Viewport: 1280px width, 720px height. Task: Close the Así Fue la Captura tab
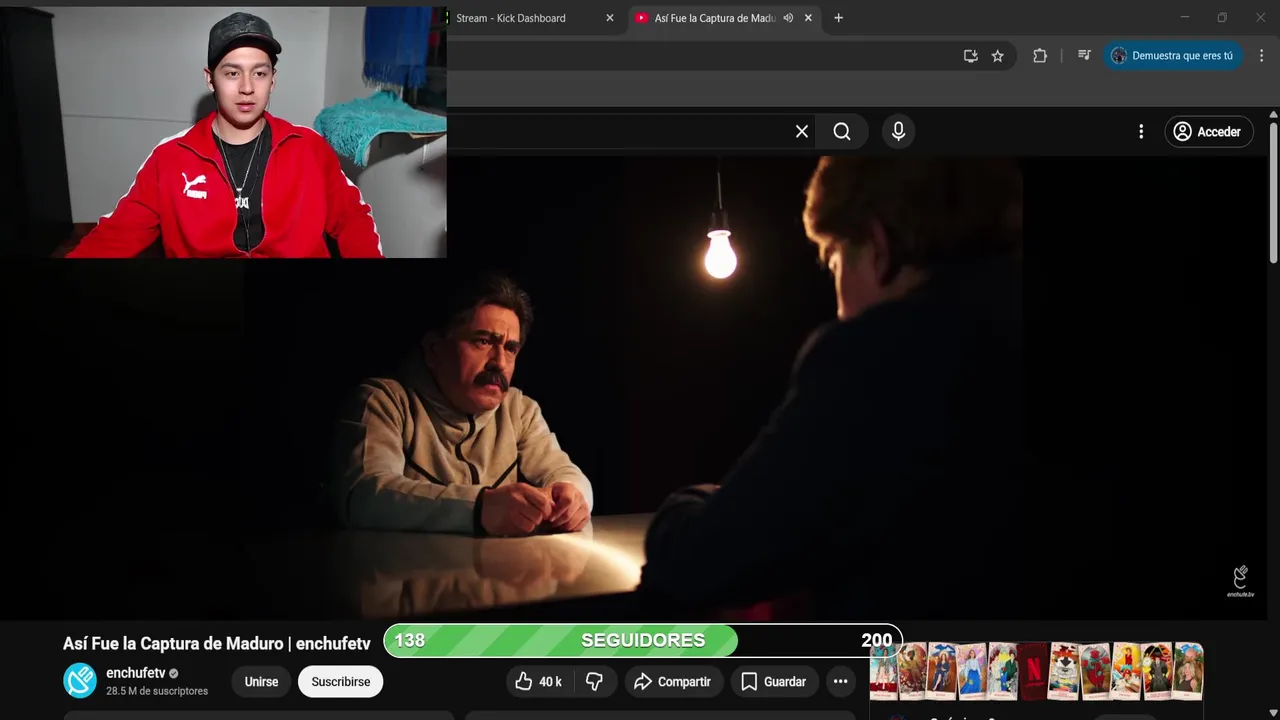tap(808, 18)
